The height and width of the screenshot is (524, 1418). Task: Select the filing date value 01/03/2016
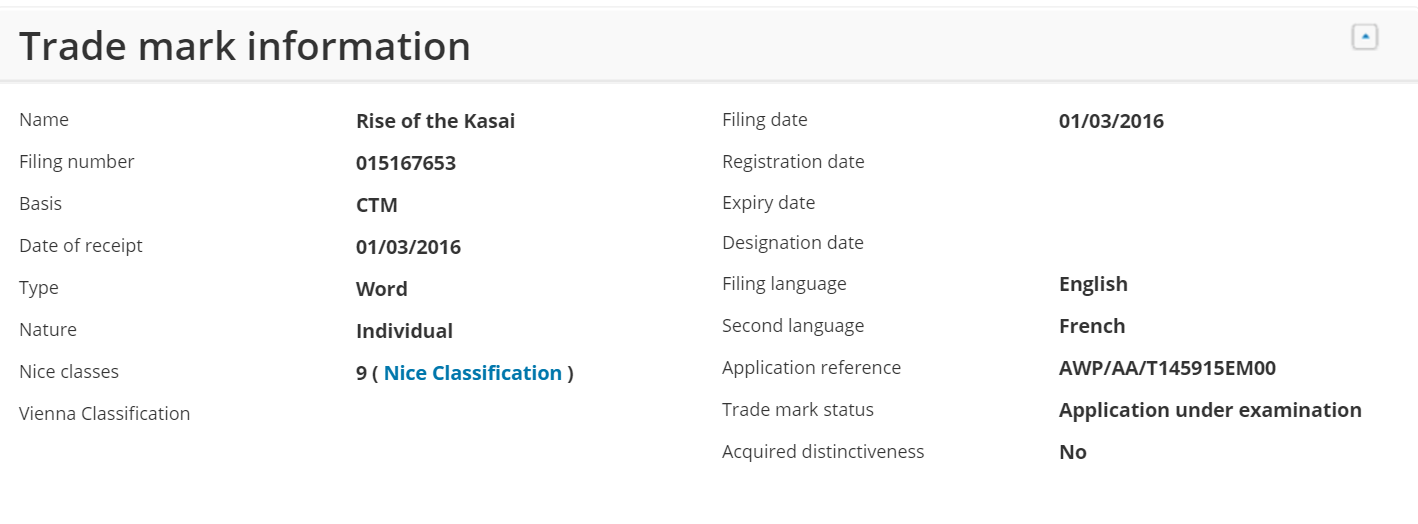point(1111,121)
